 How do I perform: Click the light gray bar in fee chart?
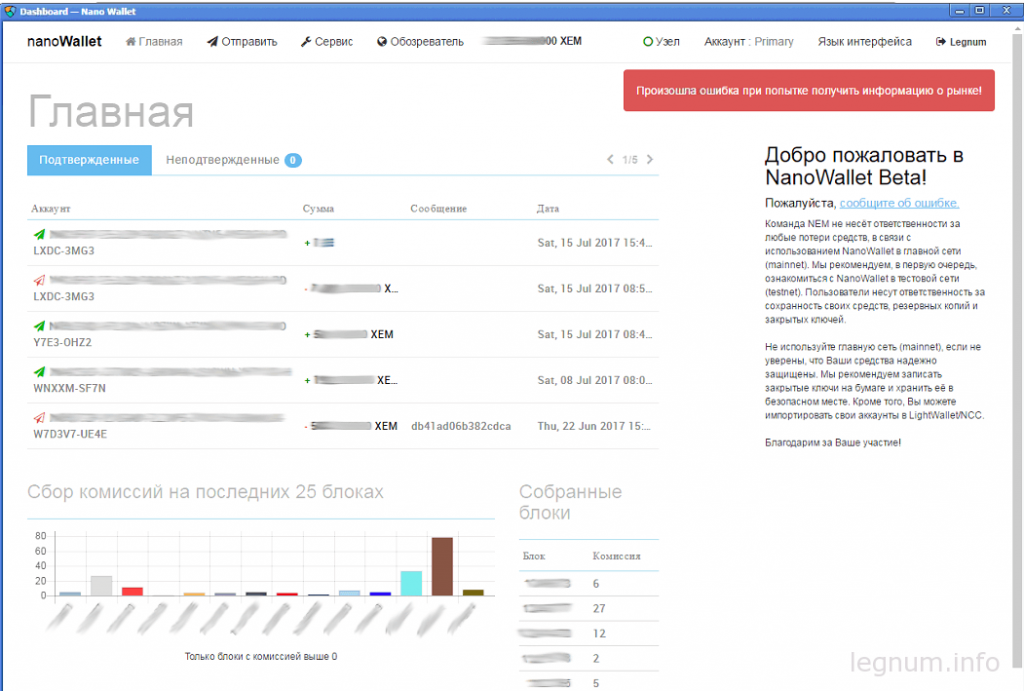pos(101,586)
